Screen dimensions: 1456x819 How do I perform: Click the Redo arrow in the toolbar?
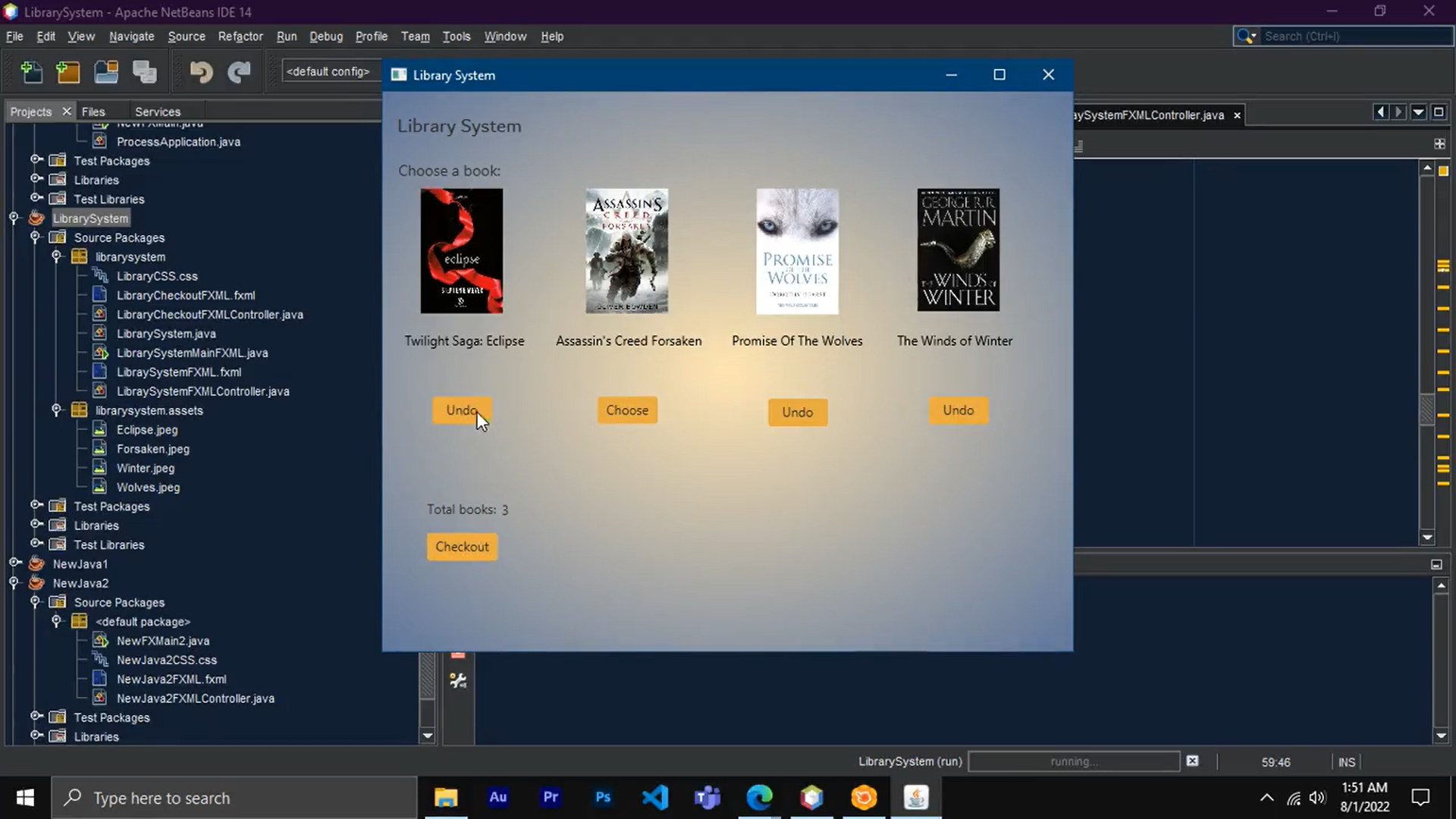[x=239, y=72]
